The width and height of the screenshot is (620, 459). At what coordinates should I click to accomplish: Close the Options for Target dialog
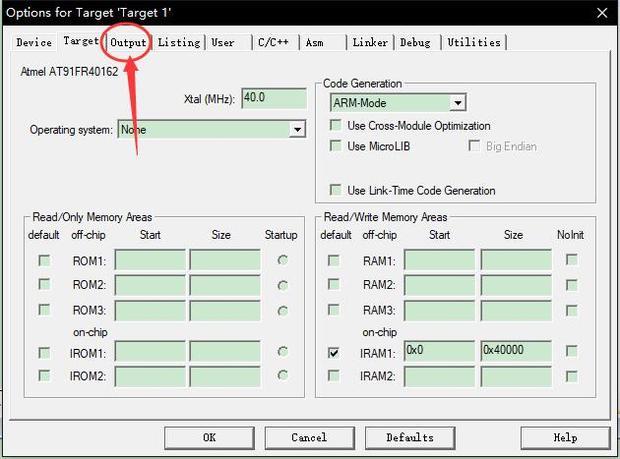click(x=601, y=12)
